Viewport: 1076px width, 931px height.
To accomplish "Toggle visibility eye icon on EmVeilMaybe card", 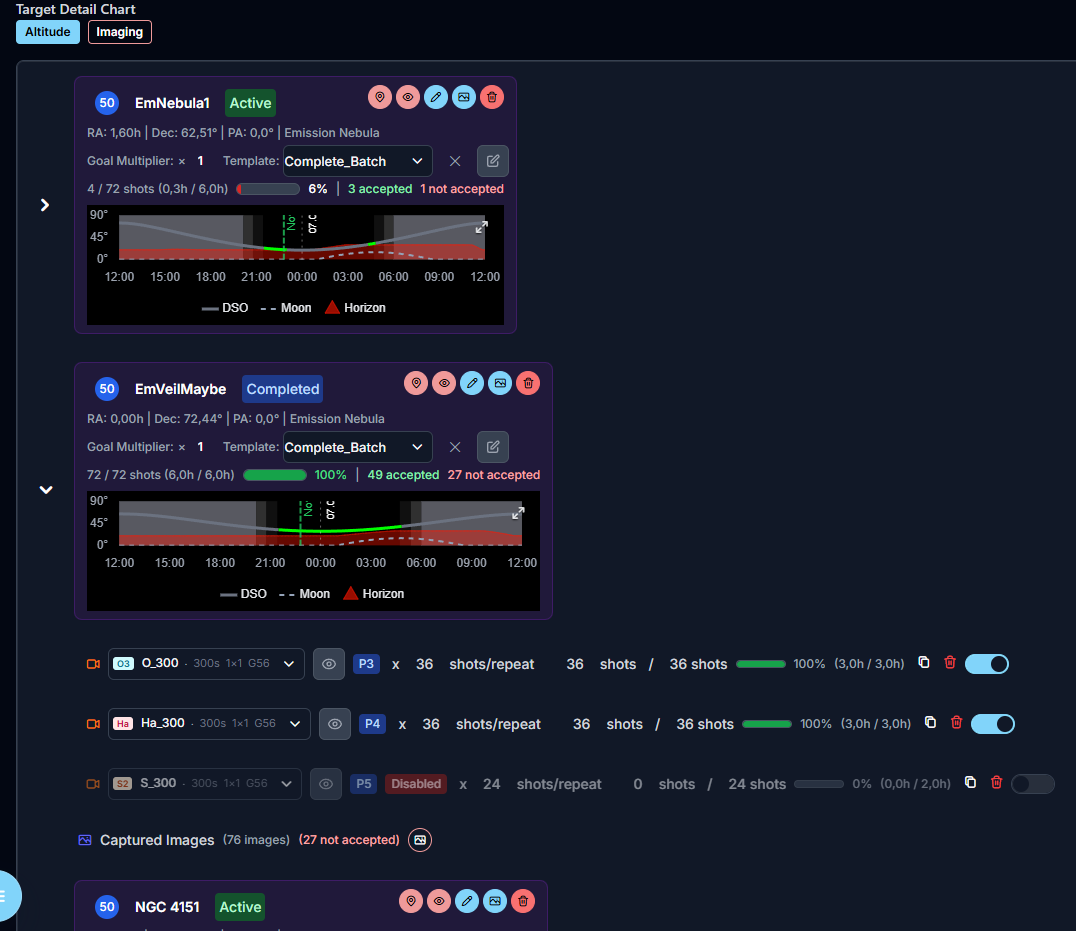I will coord(444,383).
